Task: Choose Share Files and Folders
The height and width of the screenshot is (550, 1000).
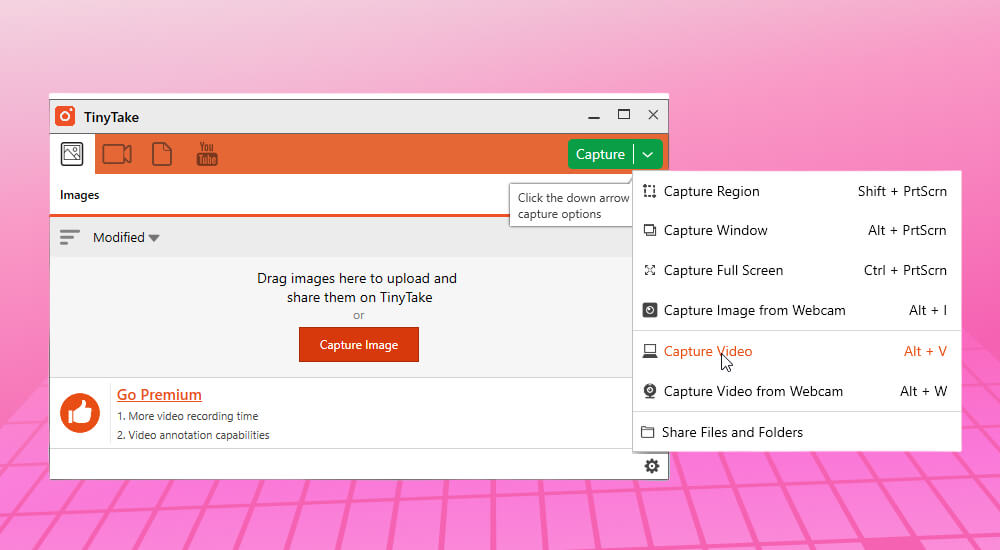Action: coord(797,432)
